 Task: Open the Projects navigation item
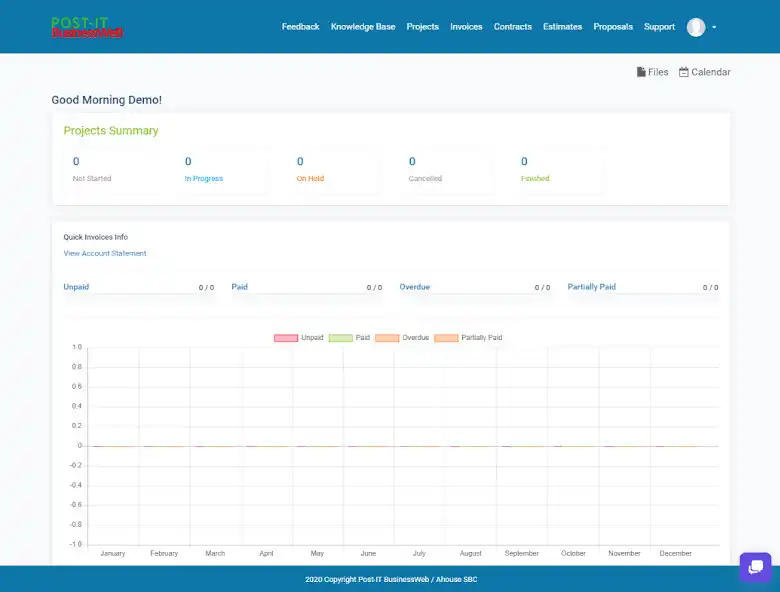(x=422, y=27)
